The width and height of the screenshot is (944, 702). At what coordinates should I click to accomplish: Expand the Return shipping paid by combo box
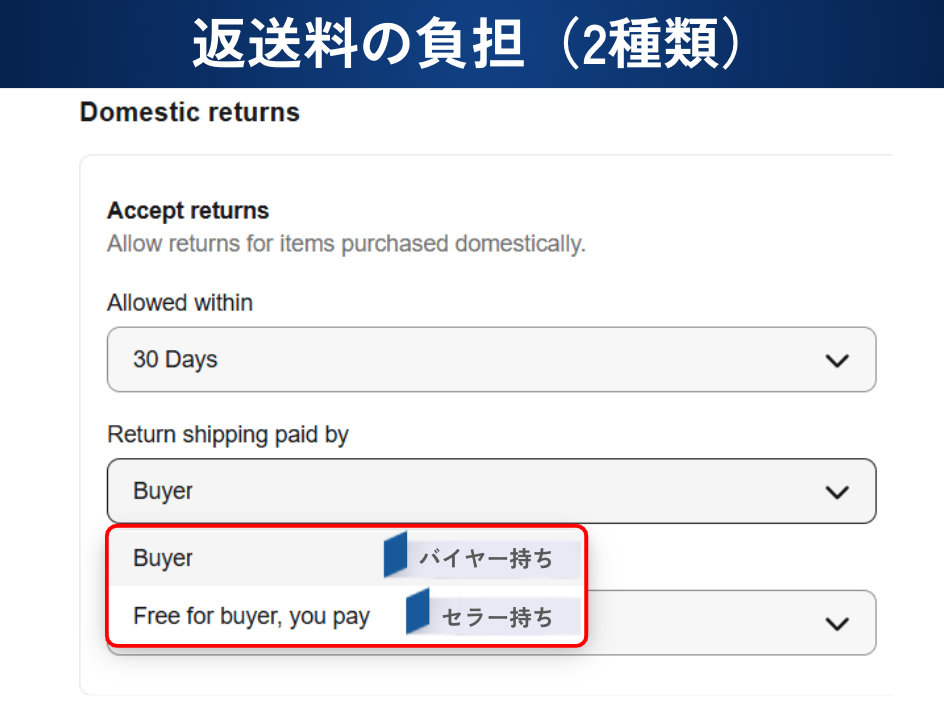pos(490,491)
